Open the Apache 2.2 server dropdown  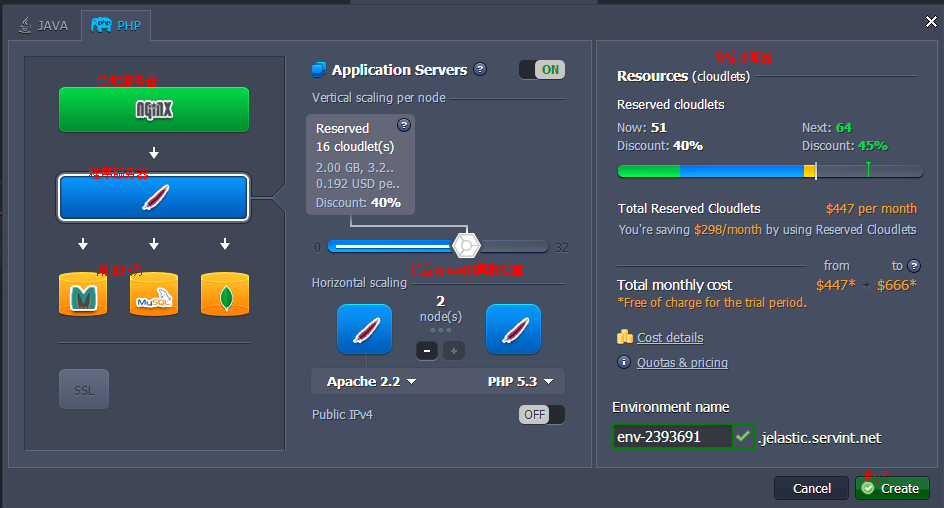coord(371,382)
